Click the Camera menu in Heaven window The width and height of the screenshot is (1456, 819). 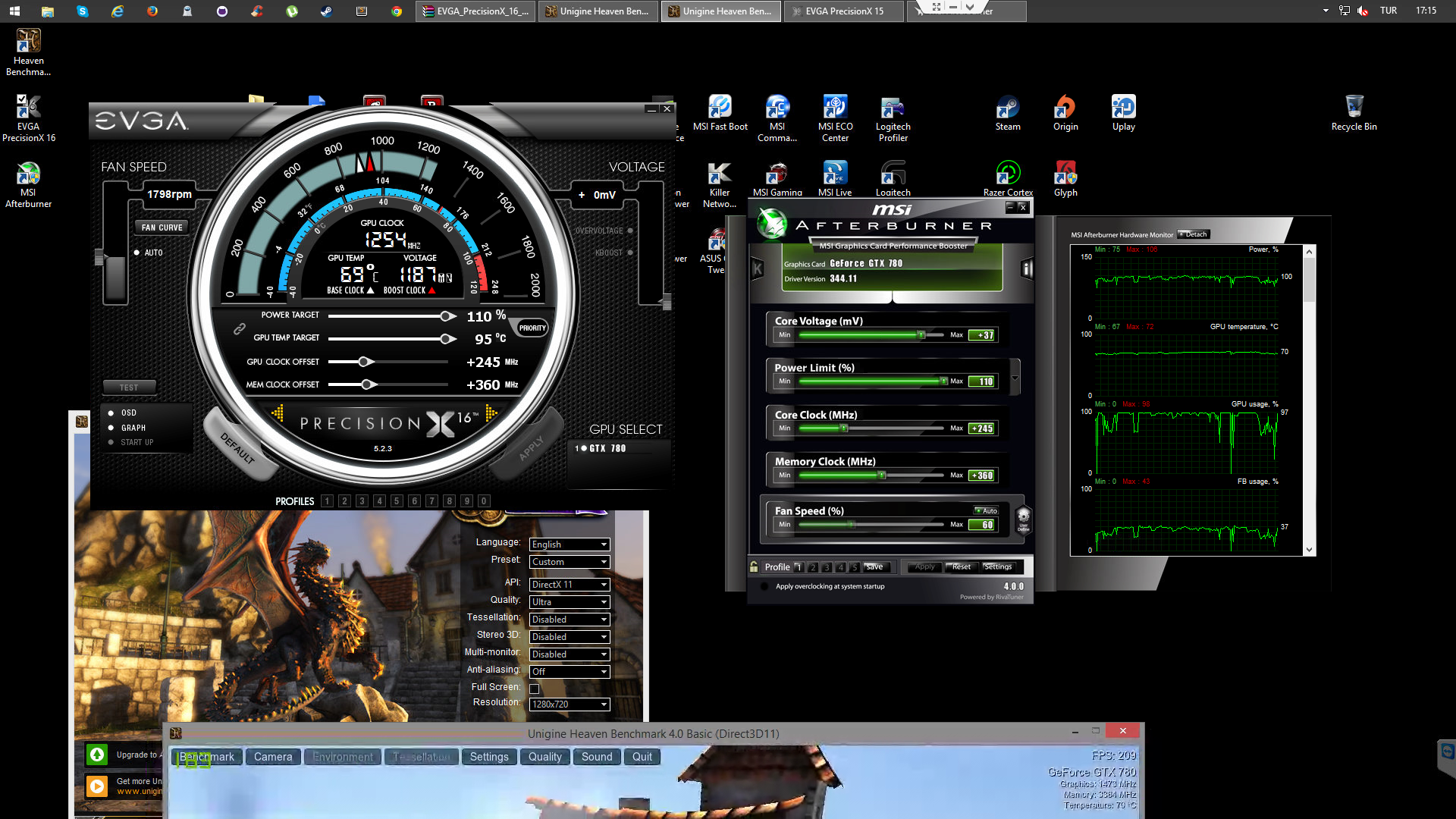tap(273, 757)
